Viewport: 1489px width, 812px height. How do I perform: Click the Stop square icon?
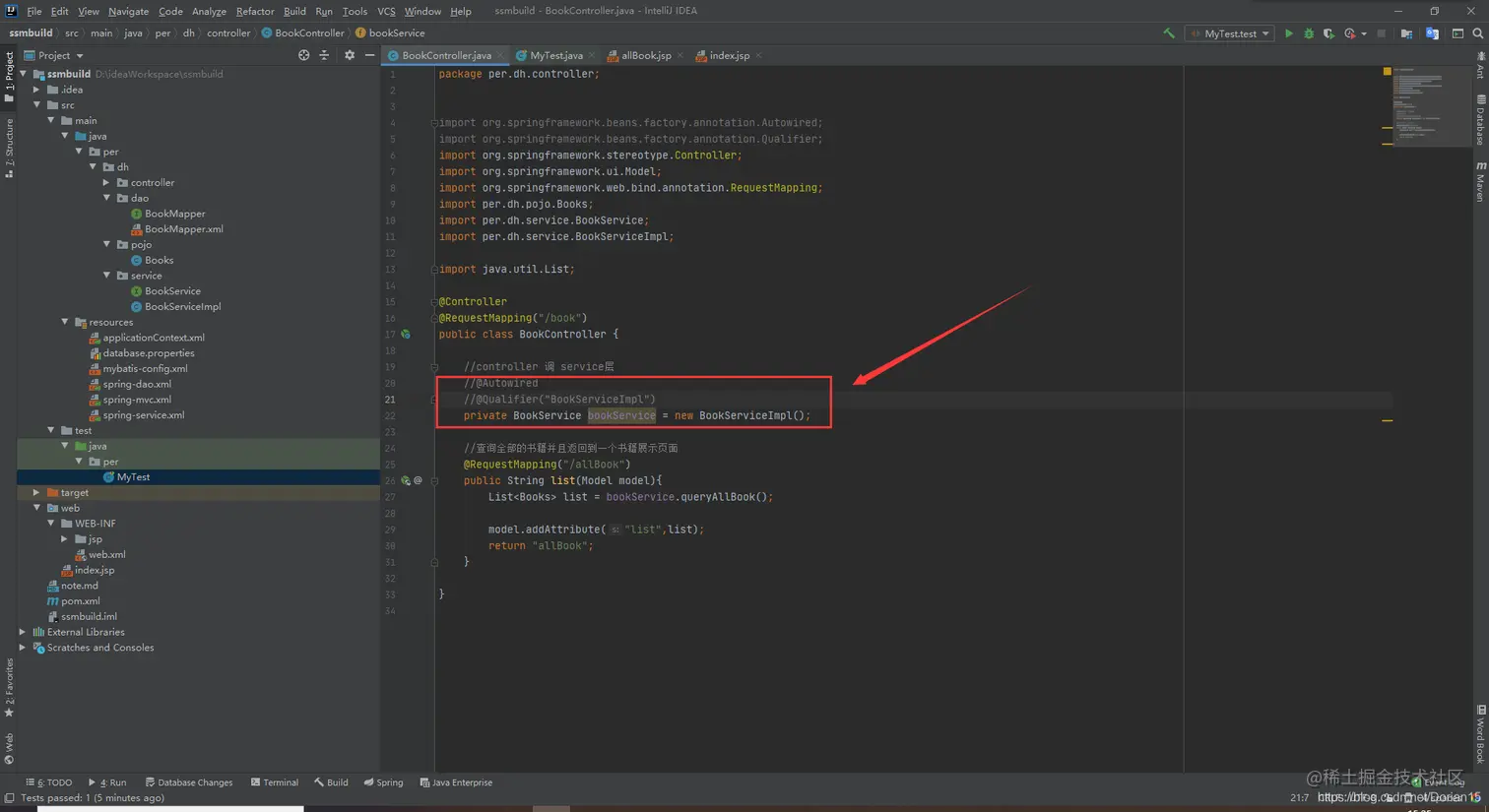[1382, 33]
